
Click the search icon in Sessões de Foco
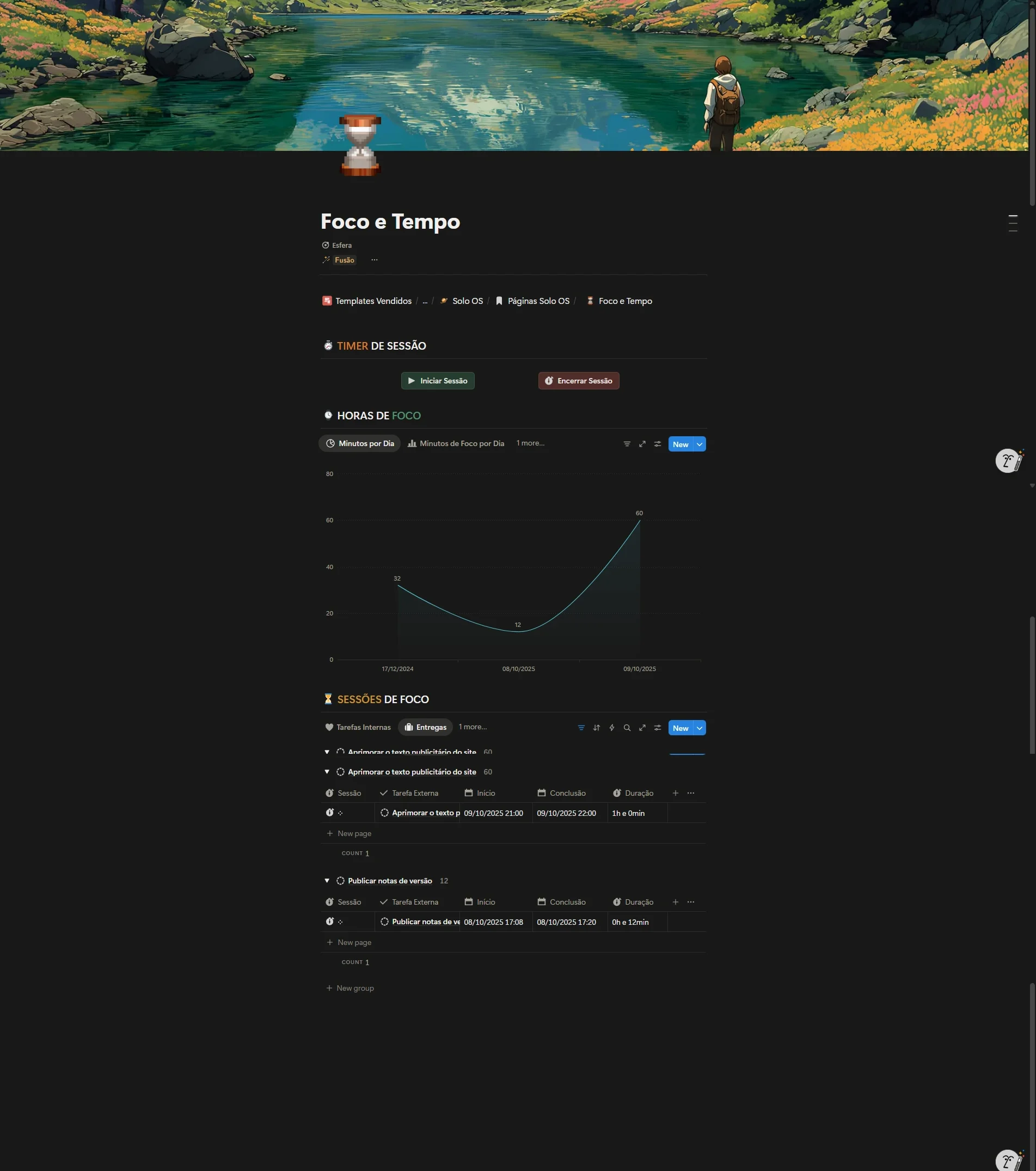(627, 728)
